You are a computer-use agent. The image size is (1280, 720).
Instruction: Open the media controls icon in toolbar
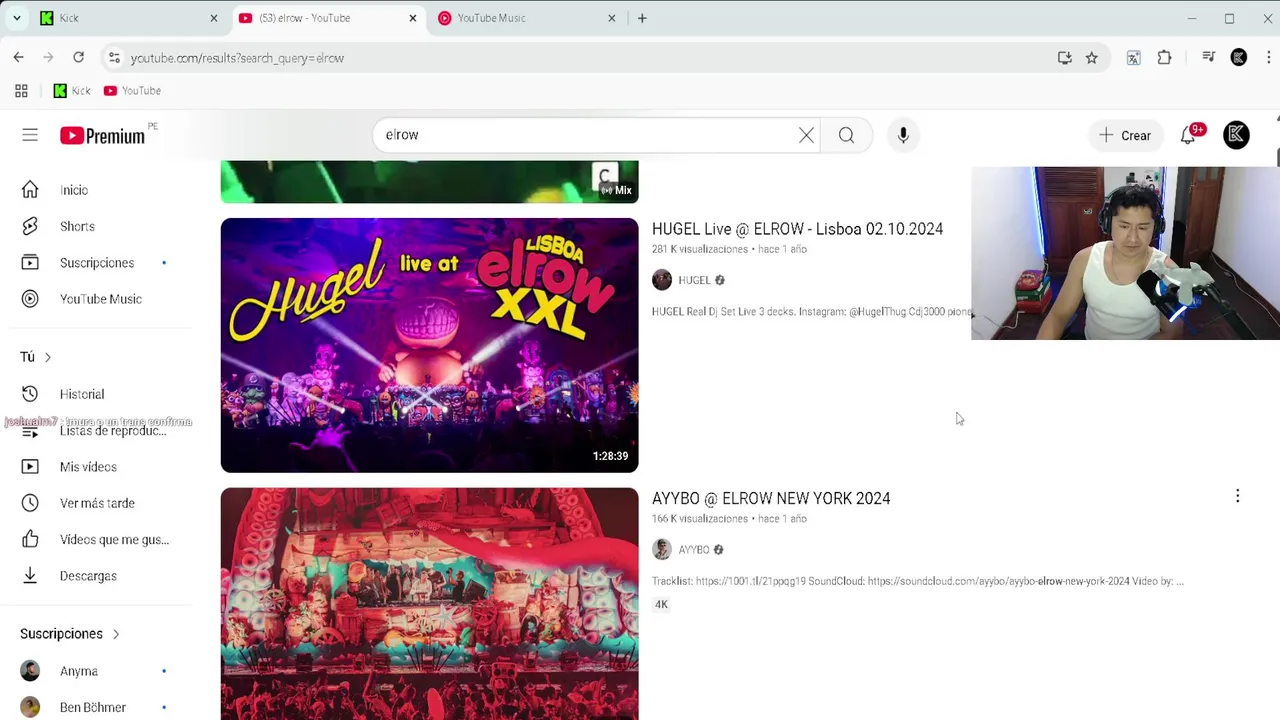1209,58
